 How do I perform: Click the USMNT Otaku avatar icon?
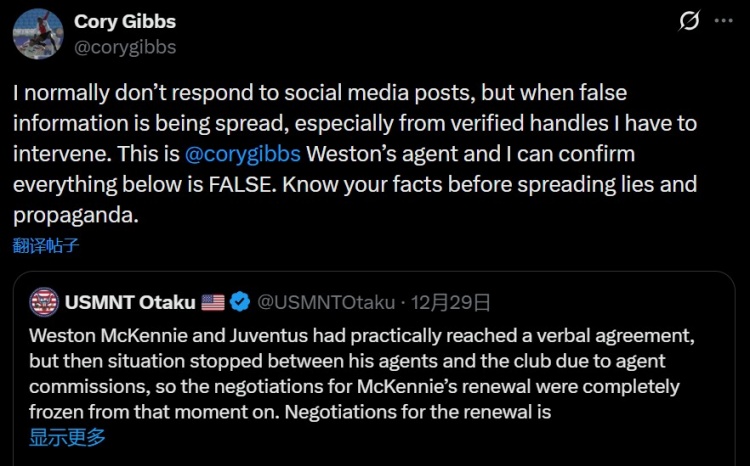[44, 301]
